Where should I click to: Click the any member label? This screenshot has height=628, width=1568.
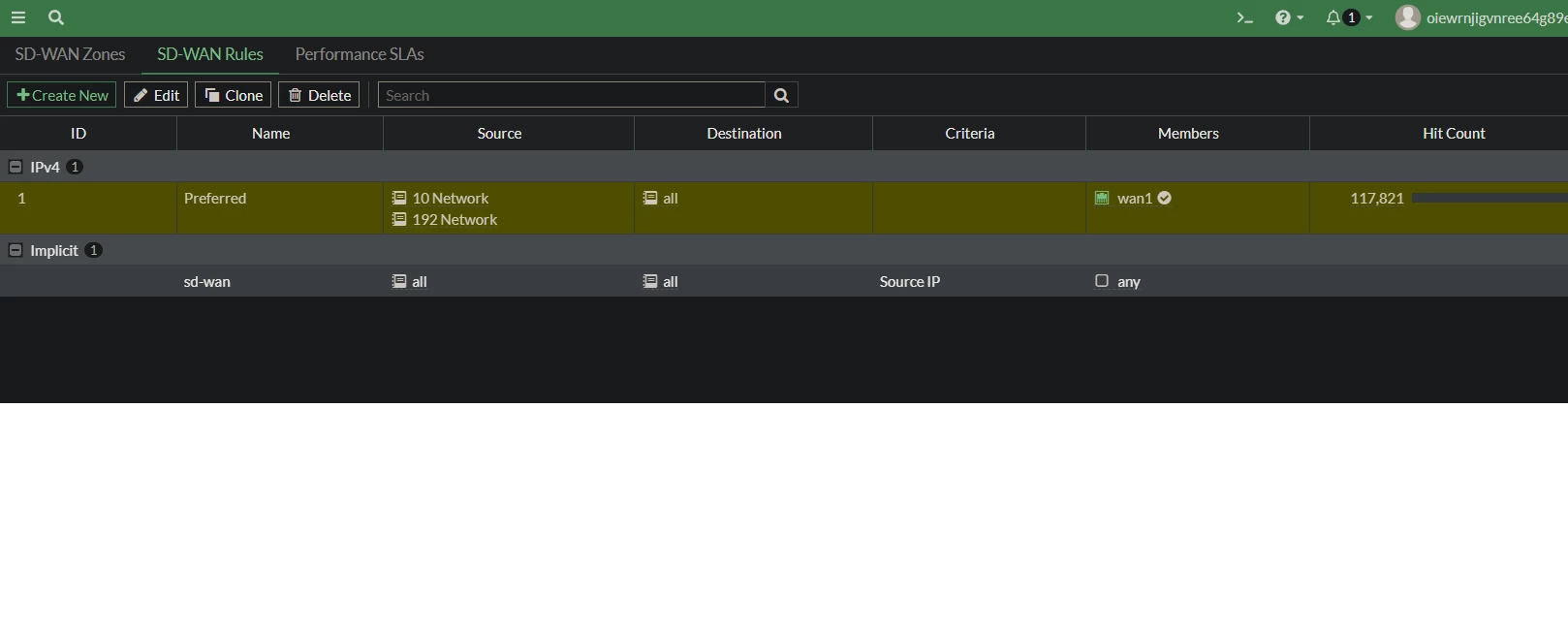(1129, 282)
